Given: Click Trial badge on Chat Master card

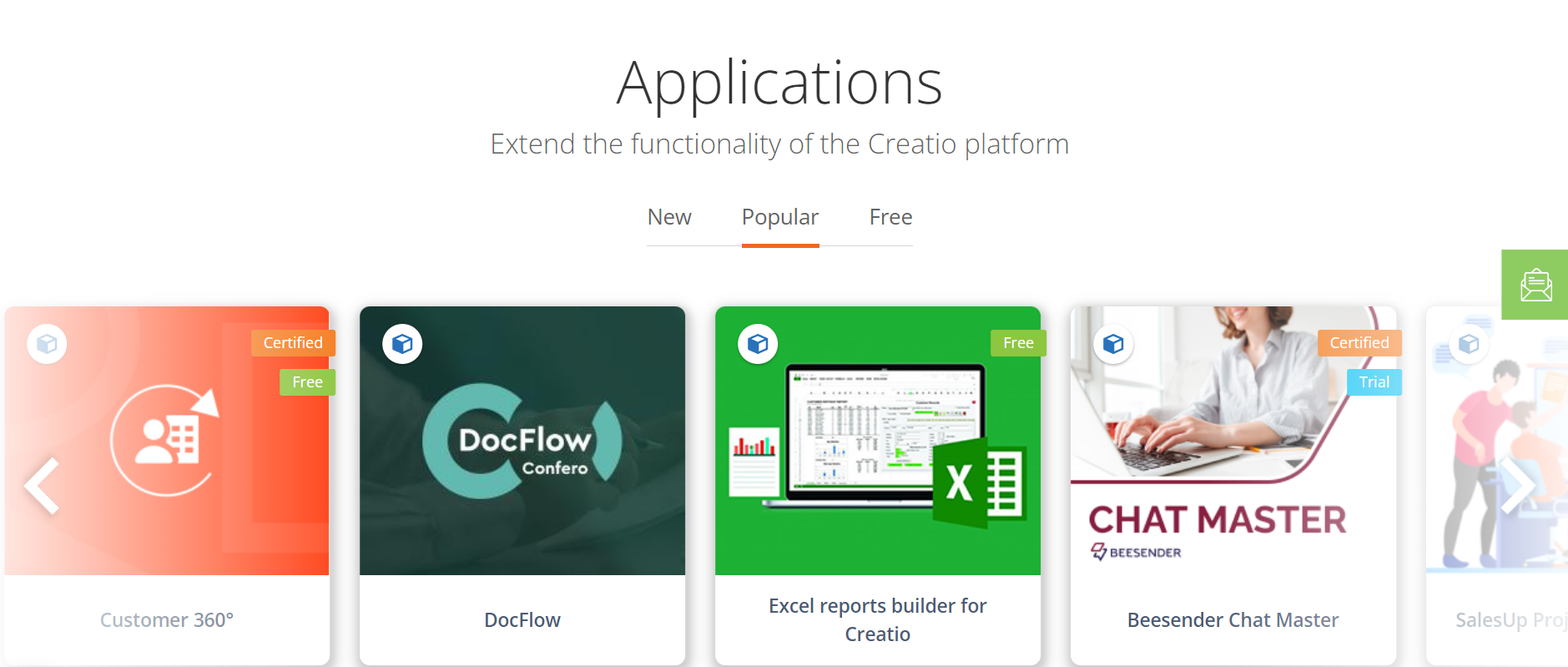Looking at the screenshot, I should 1374,382.
